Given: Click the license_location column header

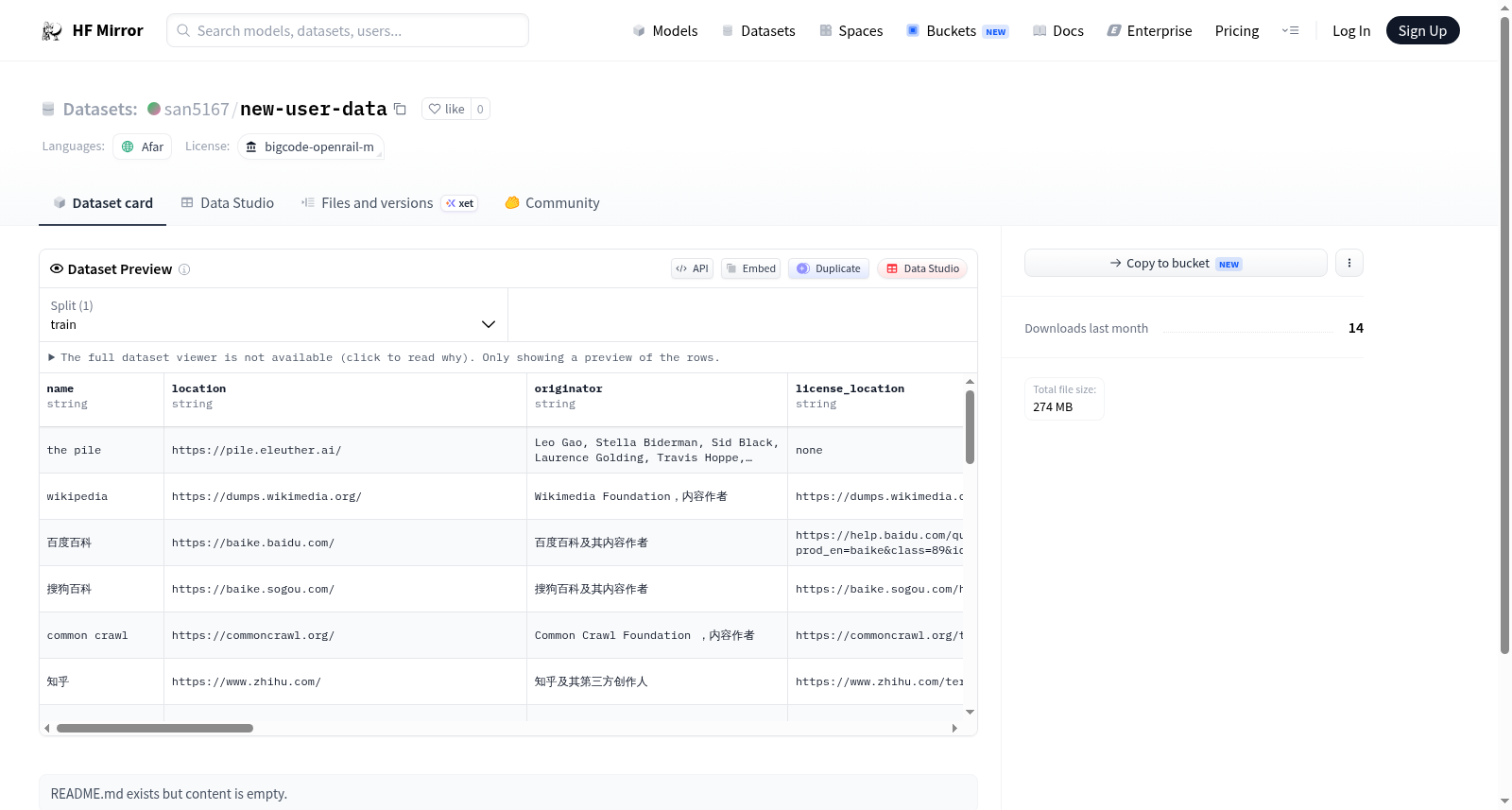Looking at the screenshot, I should pyautogui.click(x=876, y=400).
